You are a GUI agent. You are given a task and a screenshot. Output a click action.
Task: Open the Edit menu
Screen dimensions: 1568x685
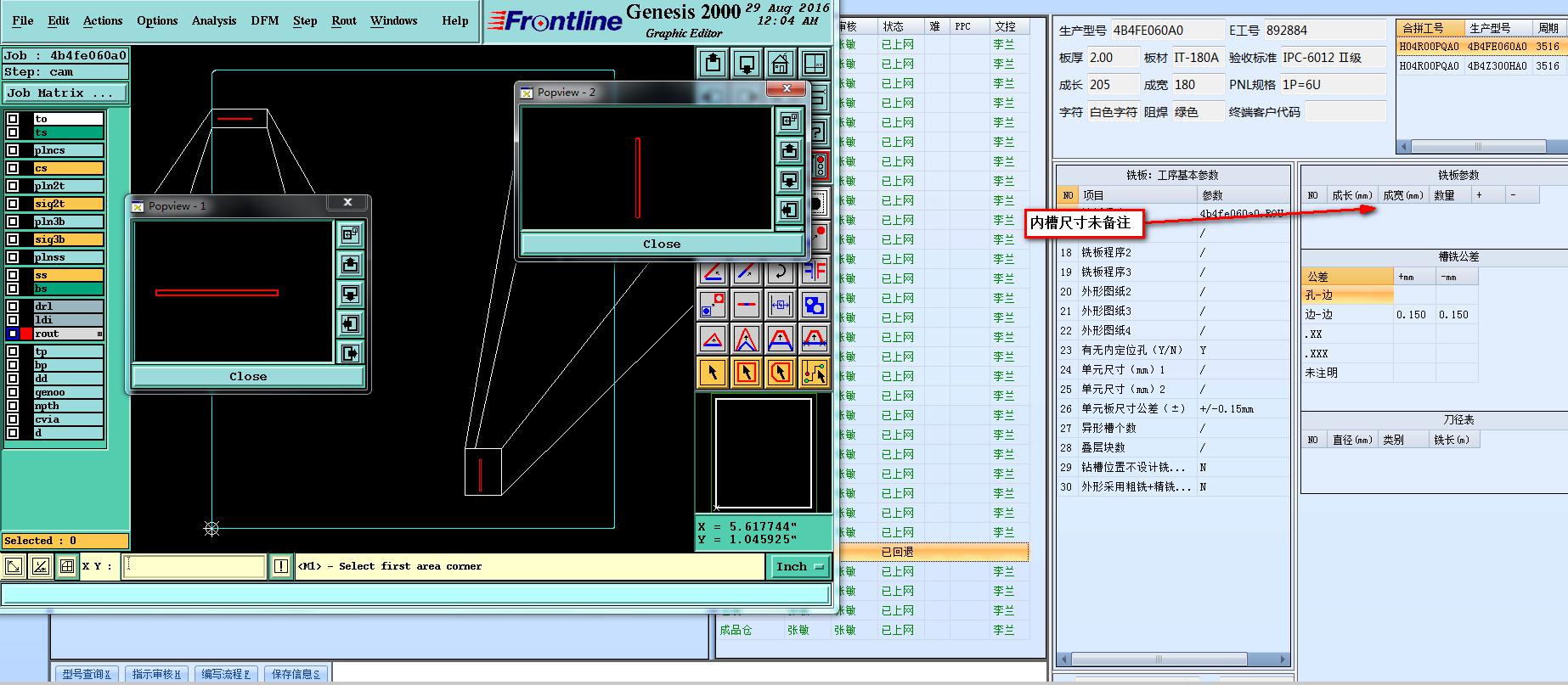(59, 20)
